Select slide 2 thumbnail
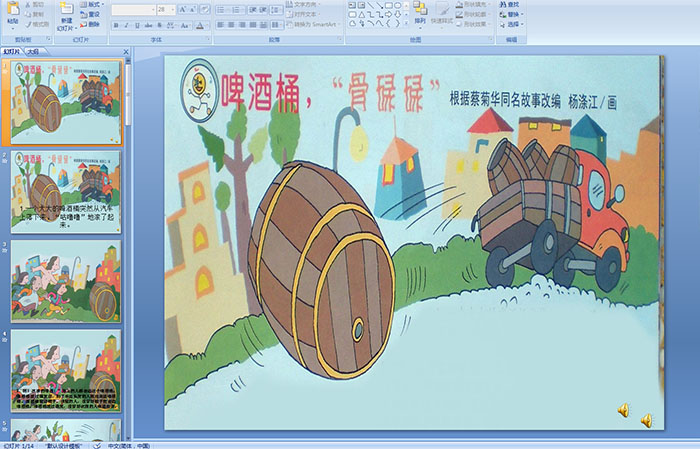The width and height of the screenshot is (700, 449). [x=66, y=191]
